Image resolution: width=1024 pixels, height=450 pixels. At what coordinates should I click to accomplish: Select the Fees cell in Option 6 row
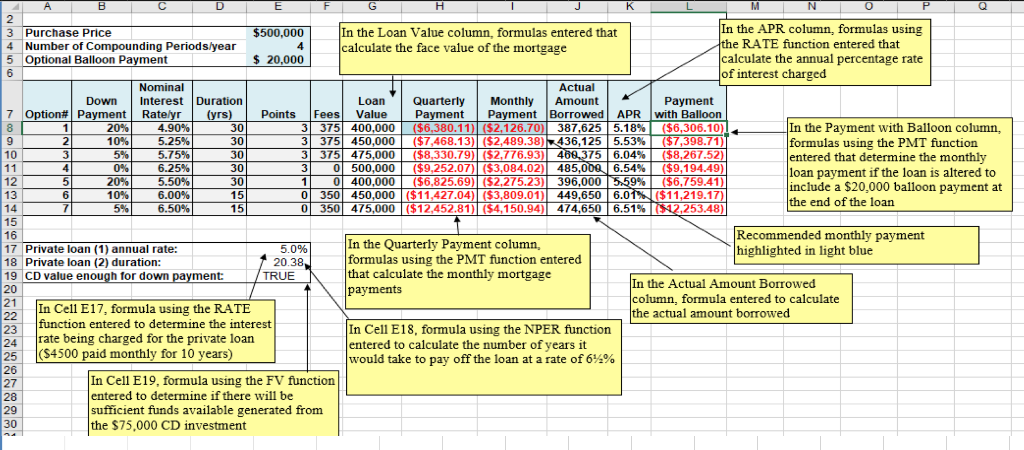click(326, 195)
